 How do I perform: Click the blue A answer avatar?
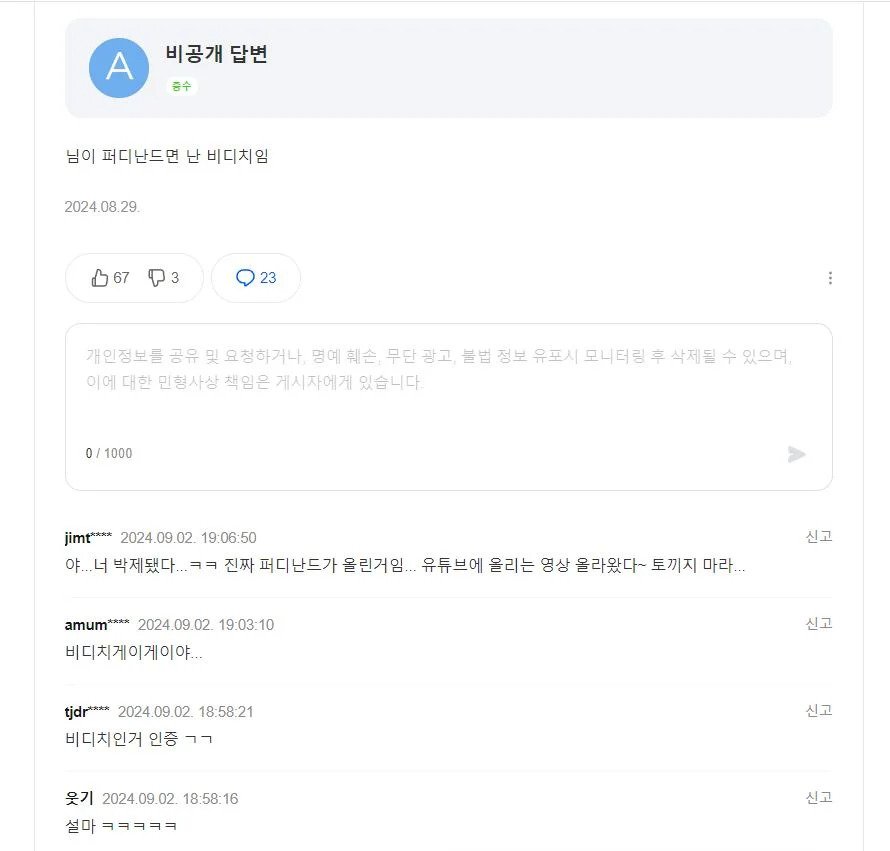point(119,68)
